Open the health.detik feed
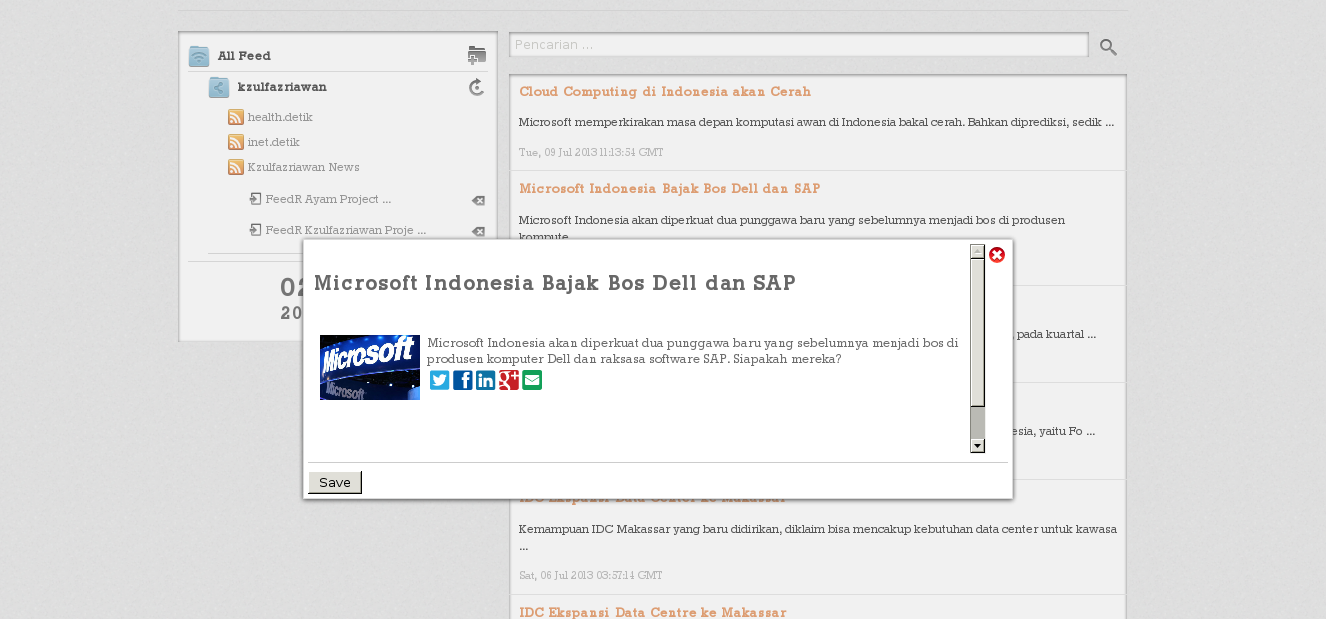Screen dimensions: 1326x619 pyautogui.click(x=280, y=117)
